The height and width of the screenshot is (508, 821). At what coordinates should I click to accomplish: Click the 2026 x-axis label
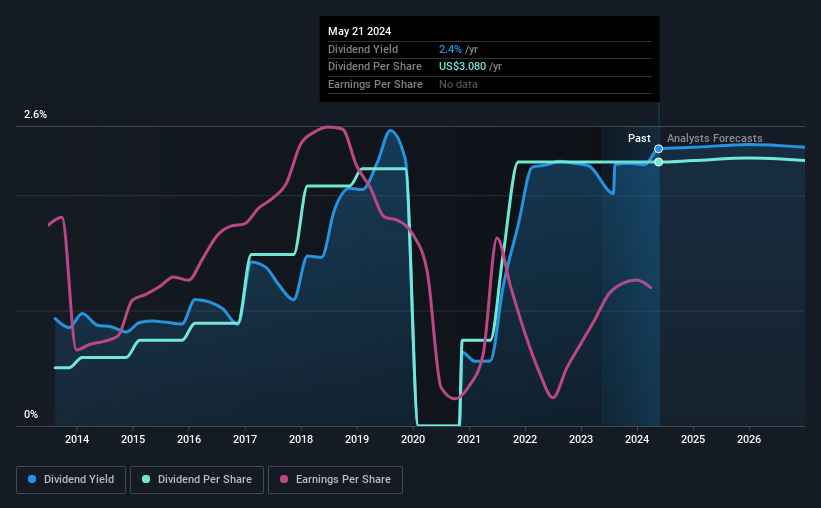[749, 439]
